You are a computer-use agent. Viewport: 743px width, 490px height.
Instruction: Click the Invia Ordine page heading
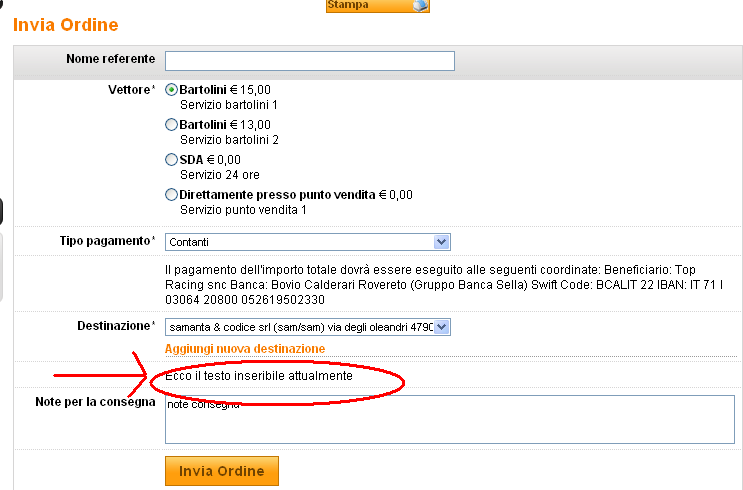65,25
